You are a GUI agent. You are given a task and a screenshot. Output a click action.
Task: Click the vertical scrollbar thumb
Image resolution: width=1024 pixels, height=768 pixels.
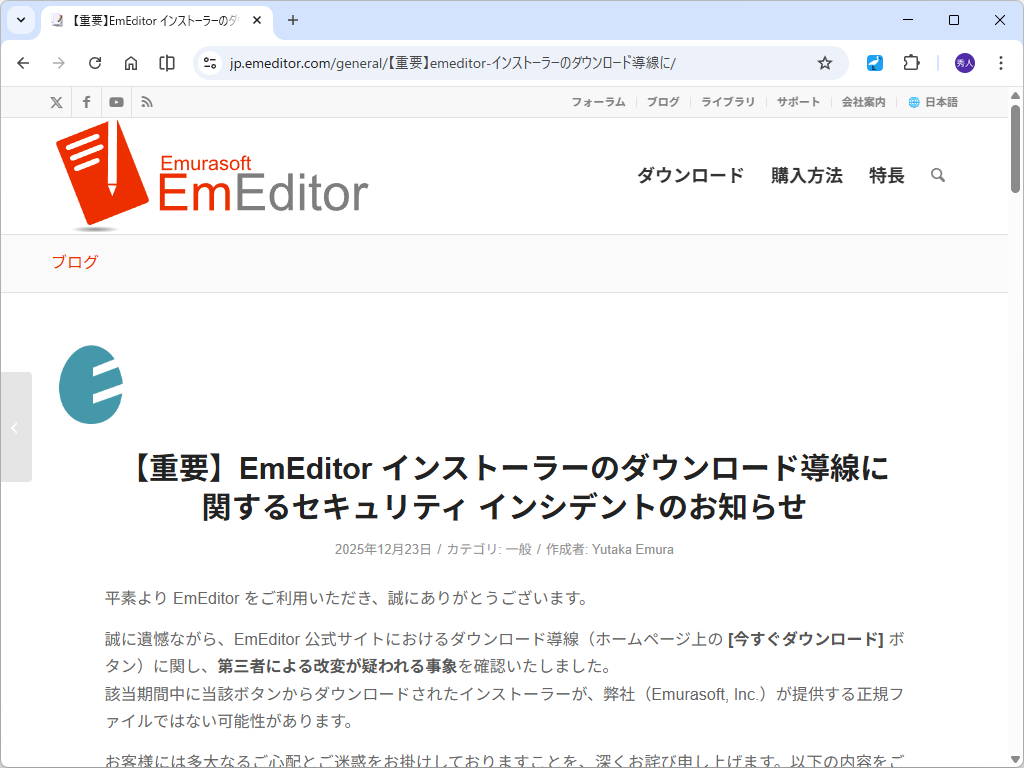pos(1016,149)
